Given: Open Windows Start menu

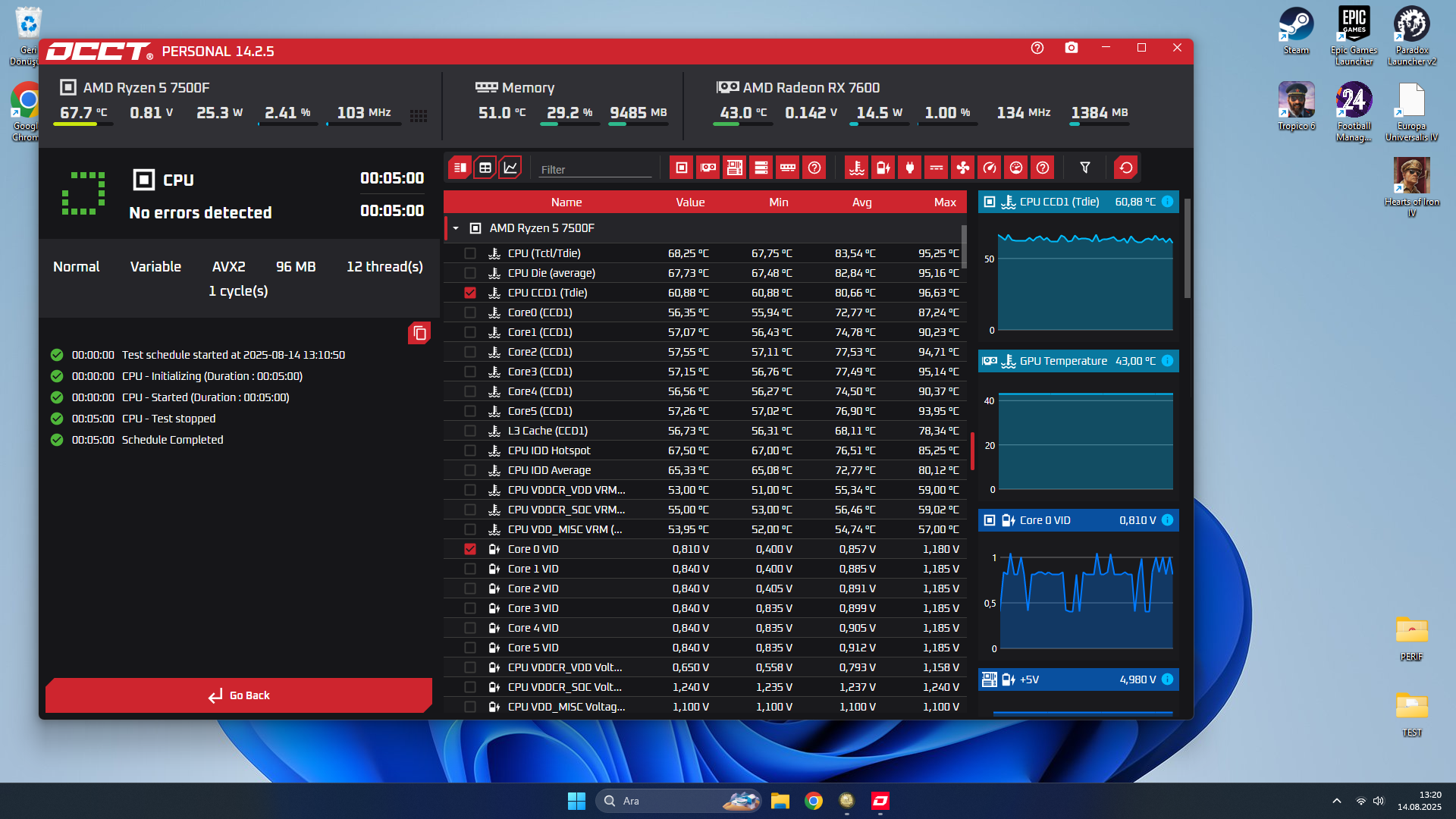Looking at the screenshot, I should click(576, 801).
